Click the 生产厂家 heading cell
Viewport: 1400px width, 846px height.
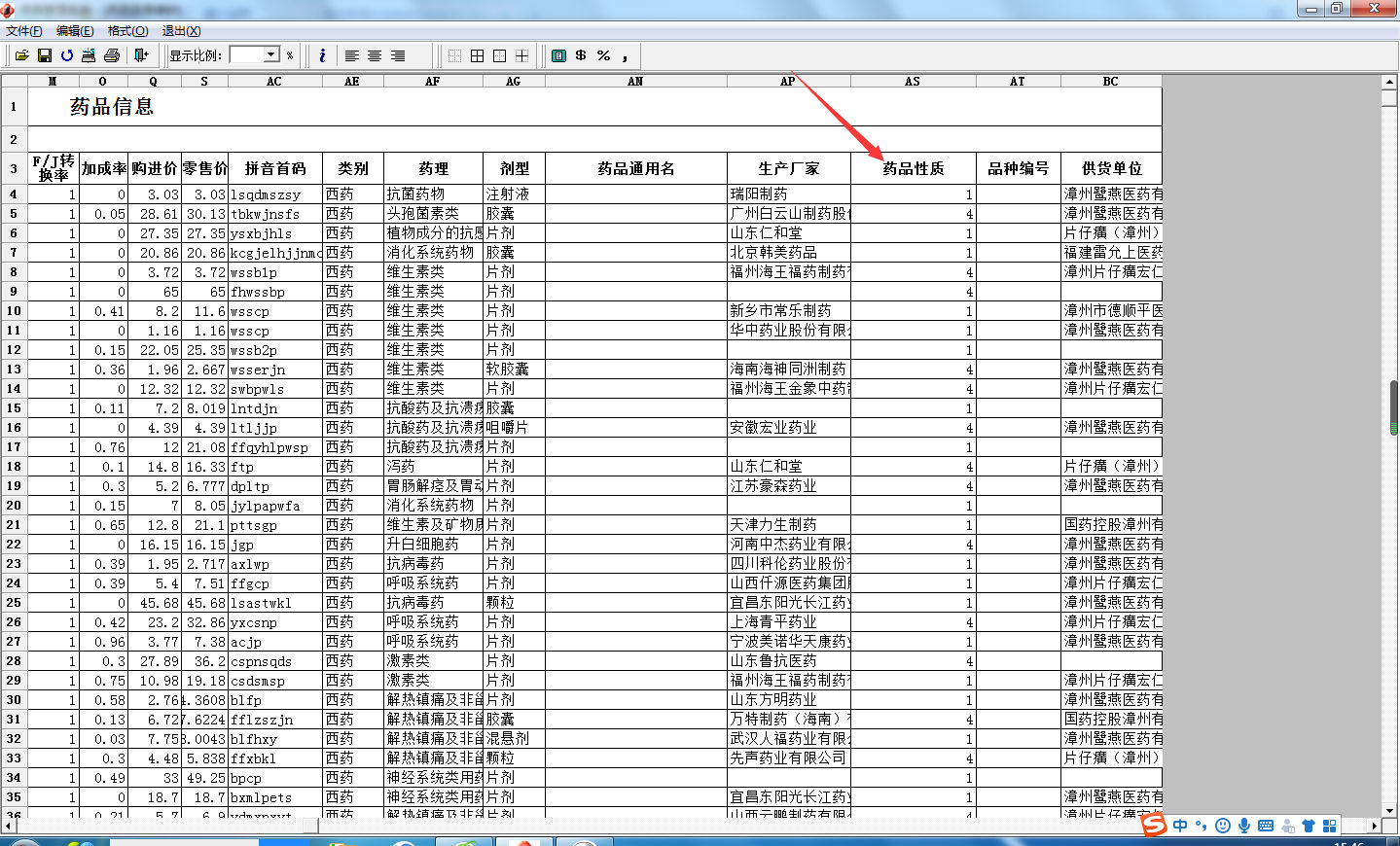coord(789,168)
